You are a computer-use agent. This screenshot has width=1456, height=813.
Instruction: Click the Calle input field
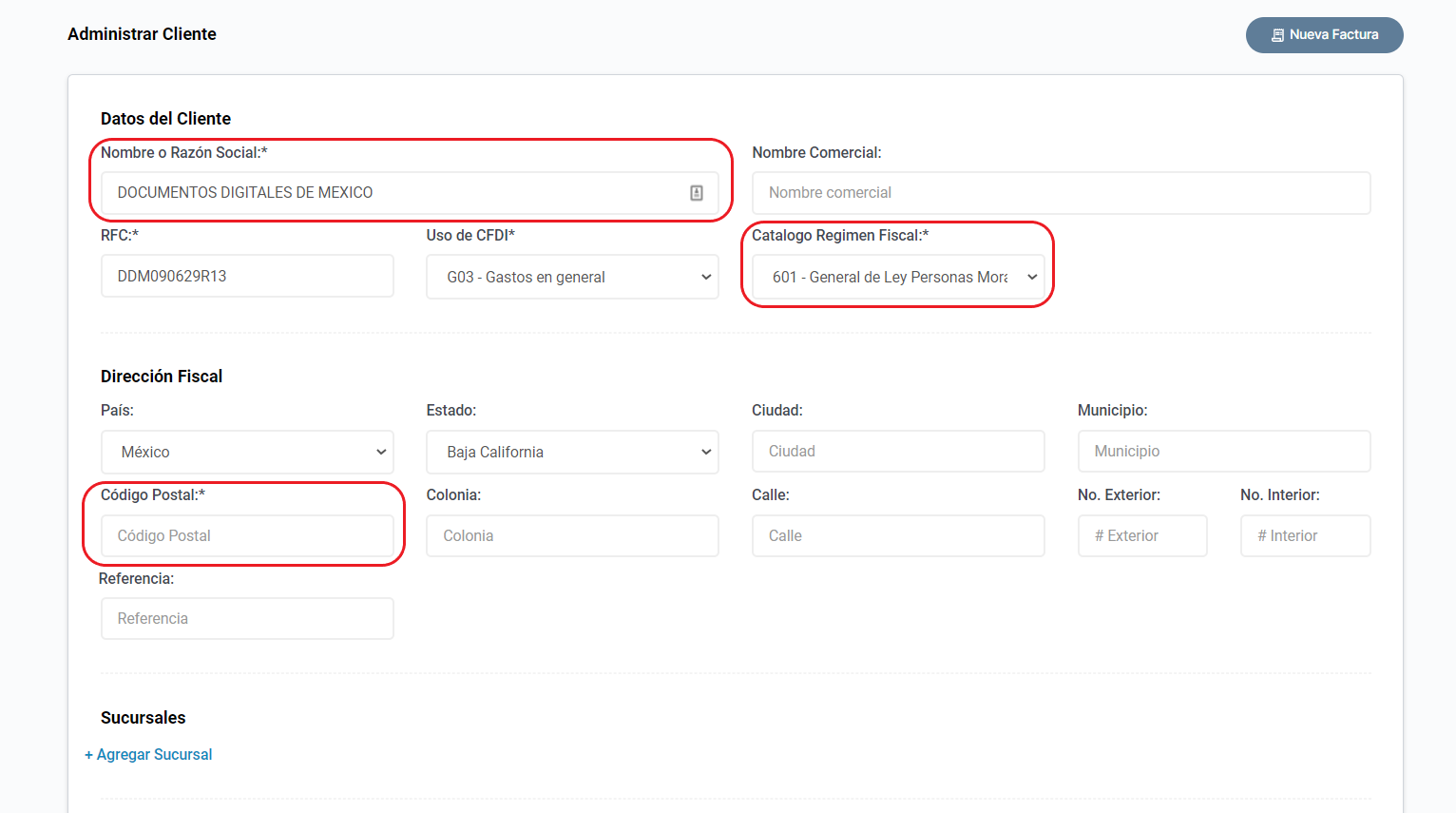coord(898,535)
